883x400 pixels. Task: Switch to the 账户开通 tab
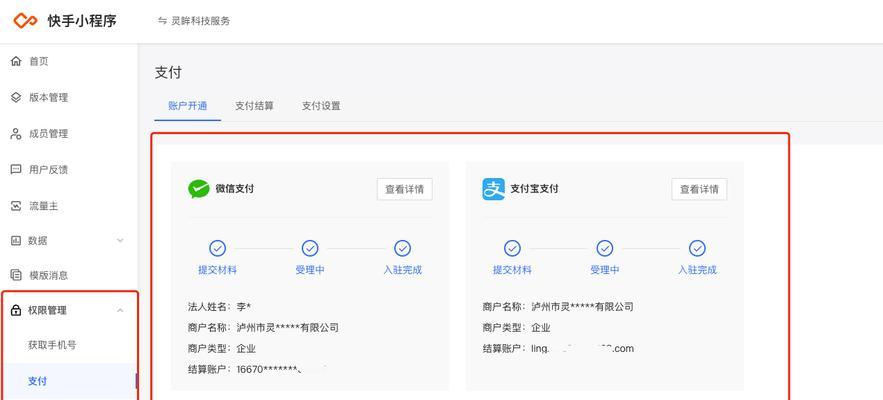pyautogui.click(x=188, y=106)
